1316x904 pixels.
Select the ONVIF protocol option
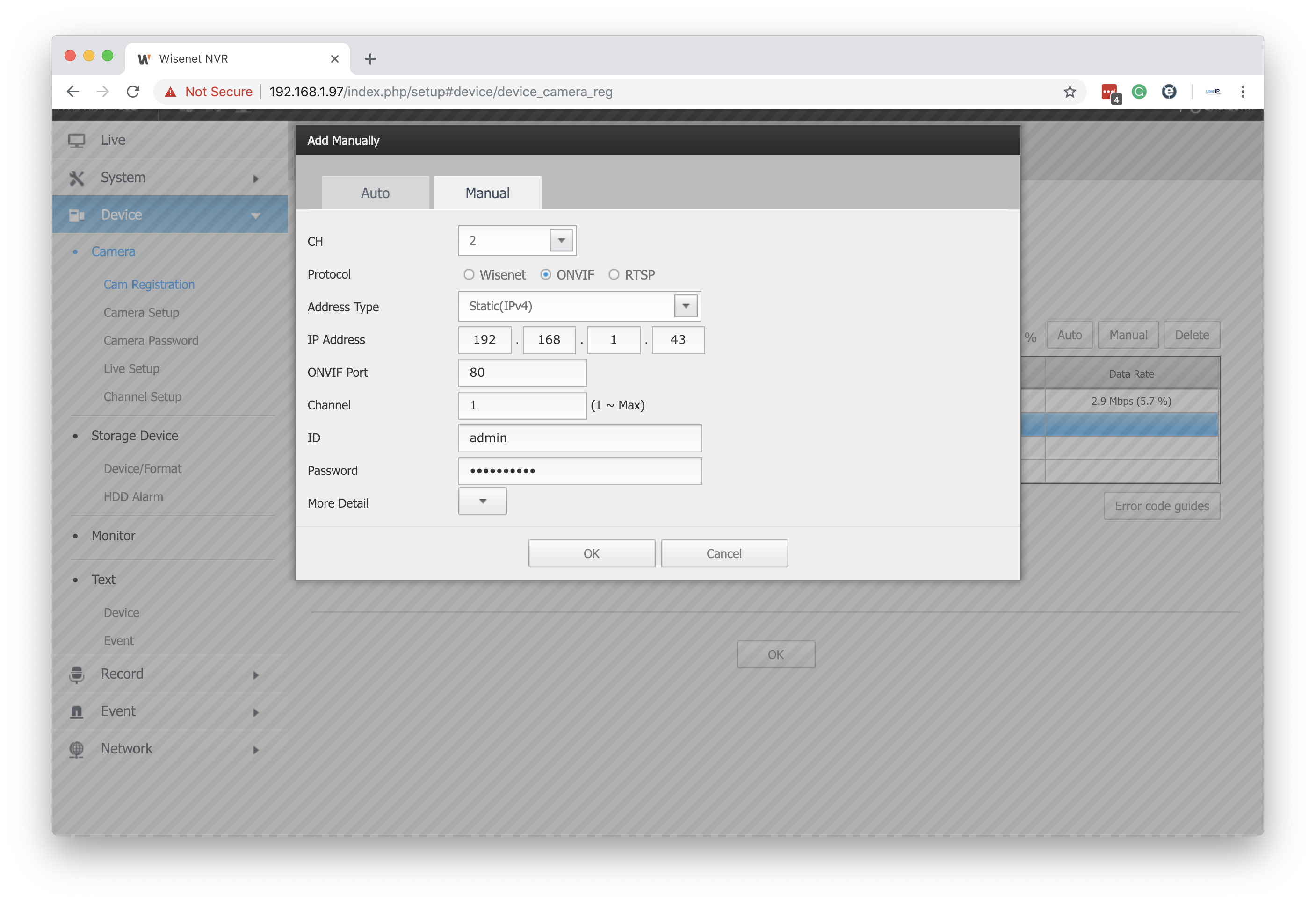[545, 275]
